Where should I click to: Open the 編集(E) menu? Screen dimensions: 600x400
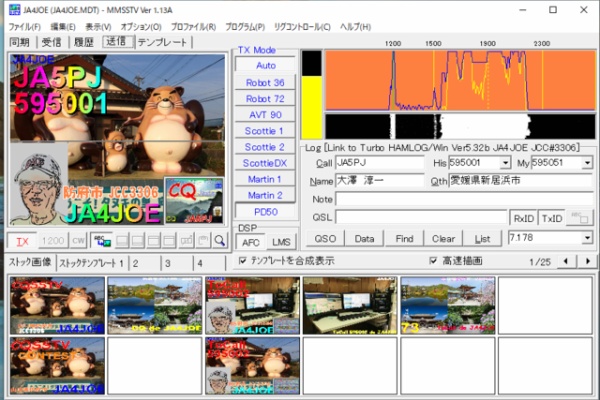click(x=63, y=27)
